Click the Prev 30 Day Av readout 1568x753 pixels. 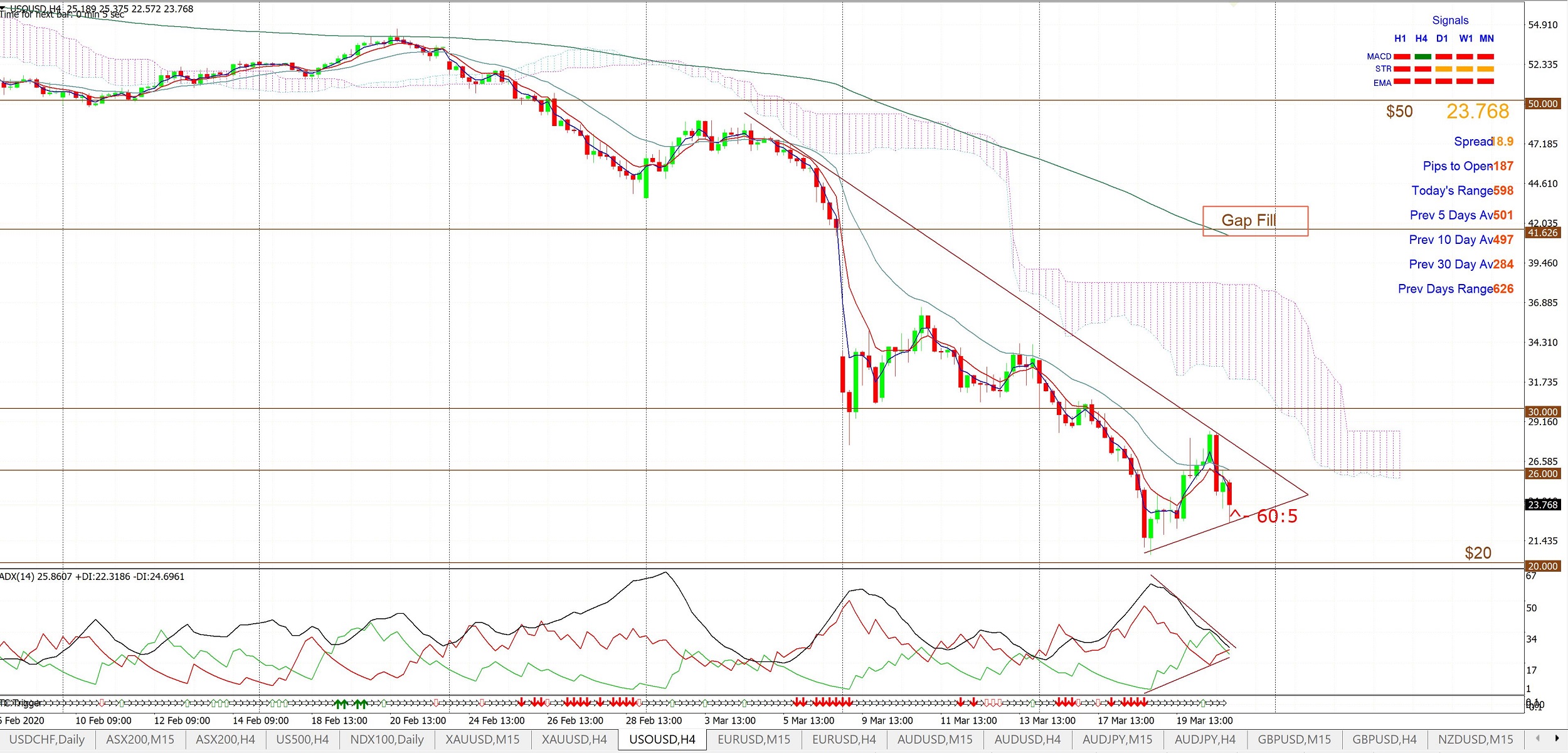point(1461,265)
